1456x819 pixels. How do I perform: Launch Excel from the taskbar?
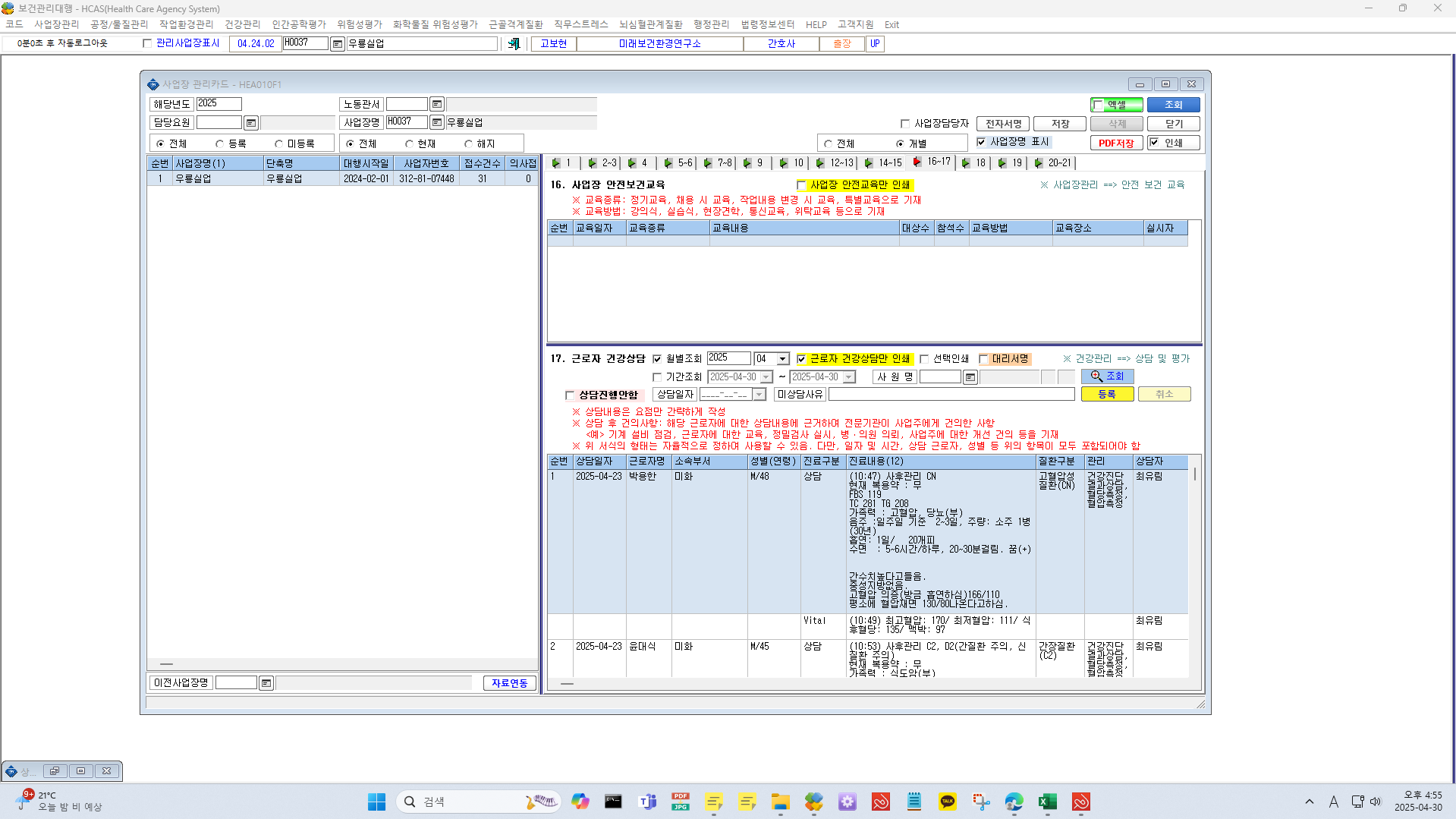pos(1048,802)
